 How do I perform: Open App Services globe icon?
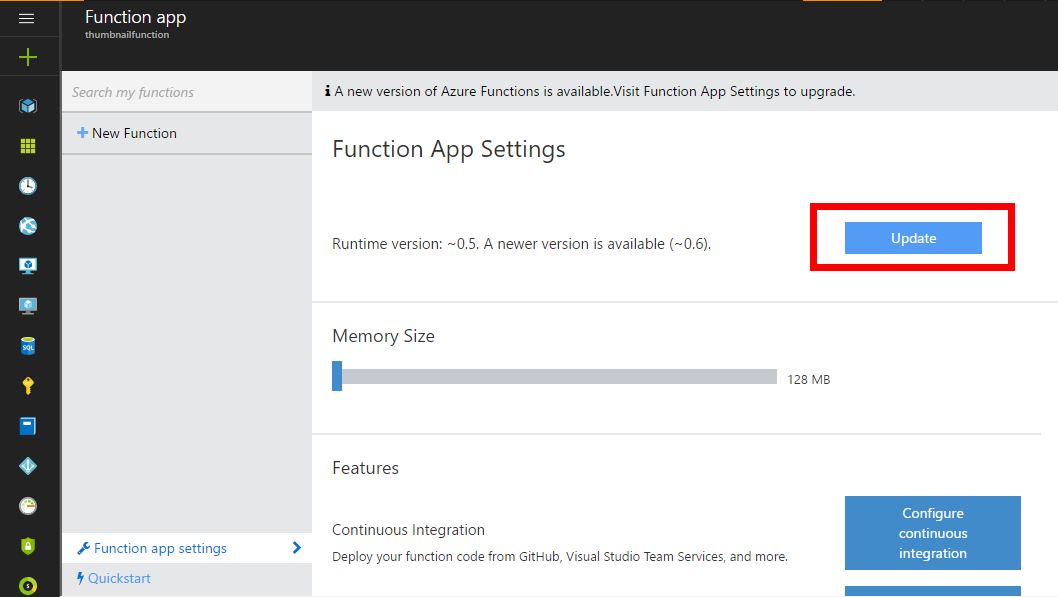pos(28,226)
